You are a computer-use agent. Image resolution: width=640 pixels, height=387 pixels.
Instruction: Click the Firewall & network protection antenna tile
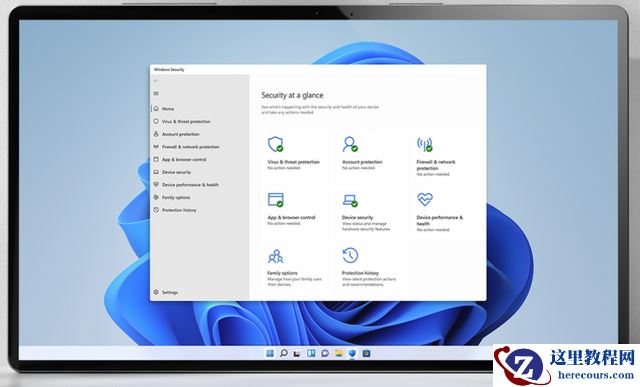click(x=445, y=156)
